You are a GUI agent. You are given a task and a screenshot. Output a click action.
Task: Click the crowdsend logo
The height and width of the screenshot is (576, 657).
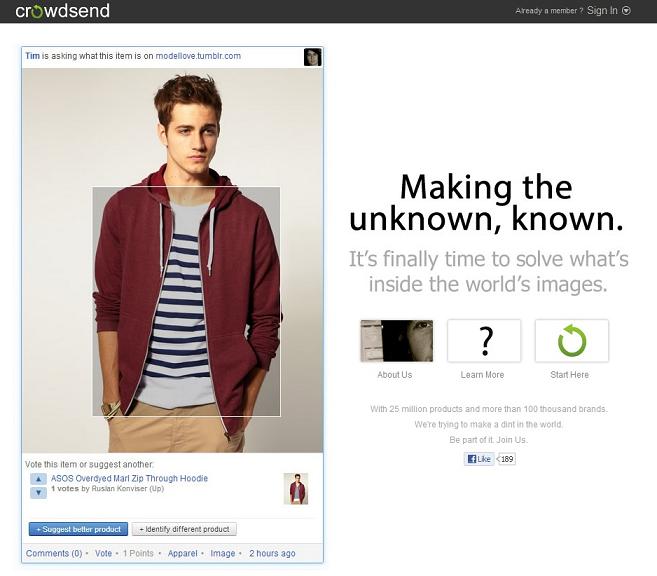(62, 11)
